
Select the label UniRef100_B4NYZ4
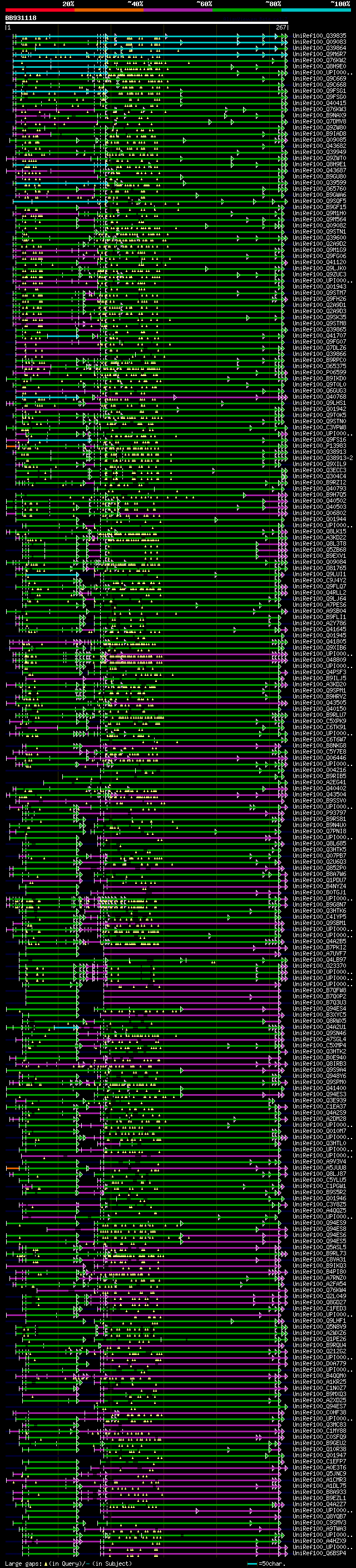click(319, 886)
